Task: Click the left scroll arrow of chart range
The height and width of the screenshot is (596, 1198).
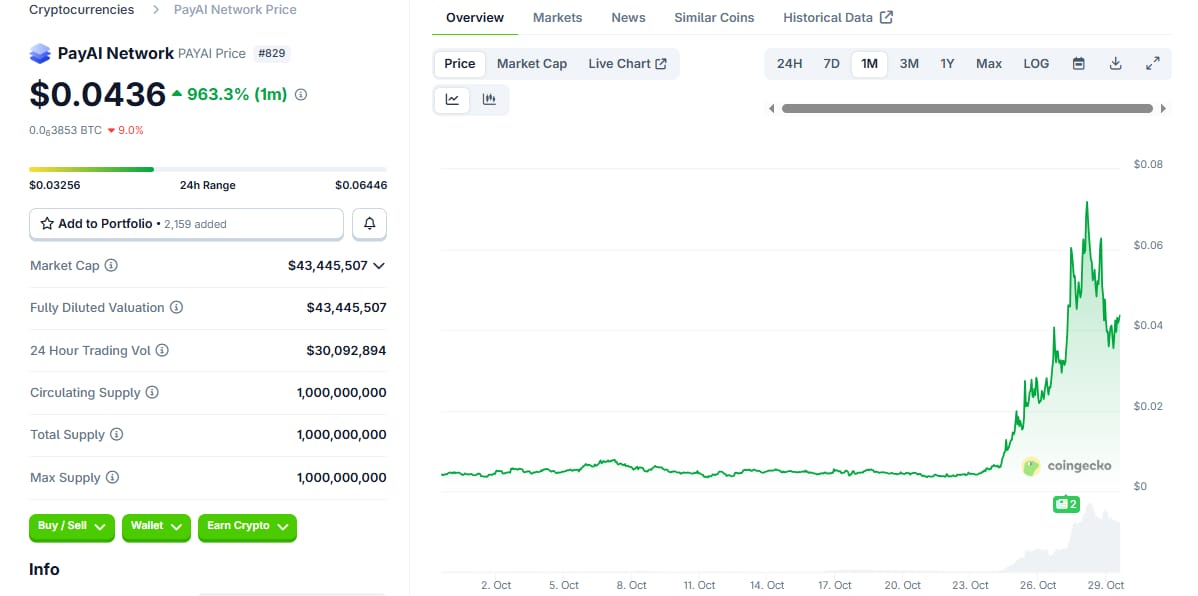Action: 772,109
